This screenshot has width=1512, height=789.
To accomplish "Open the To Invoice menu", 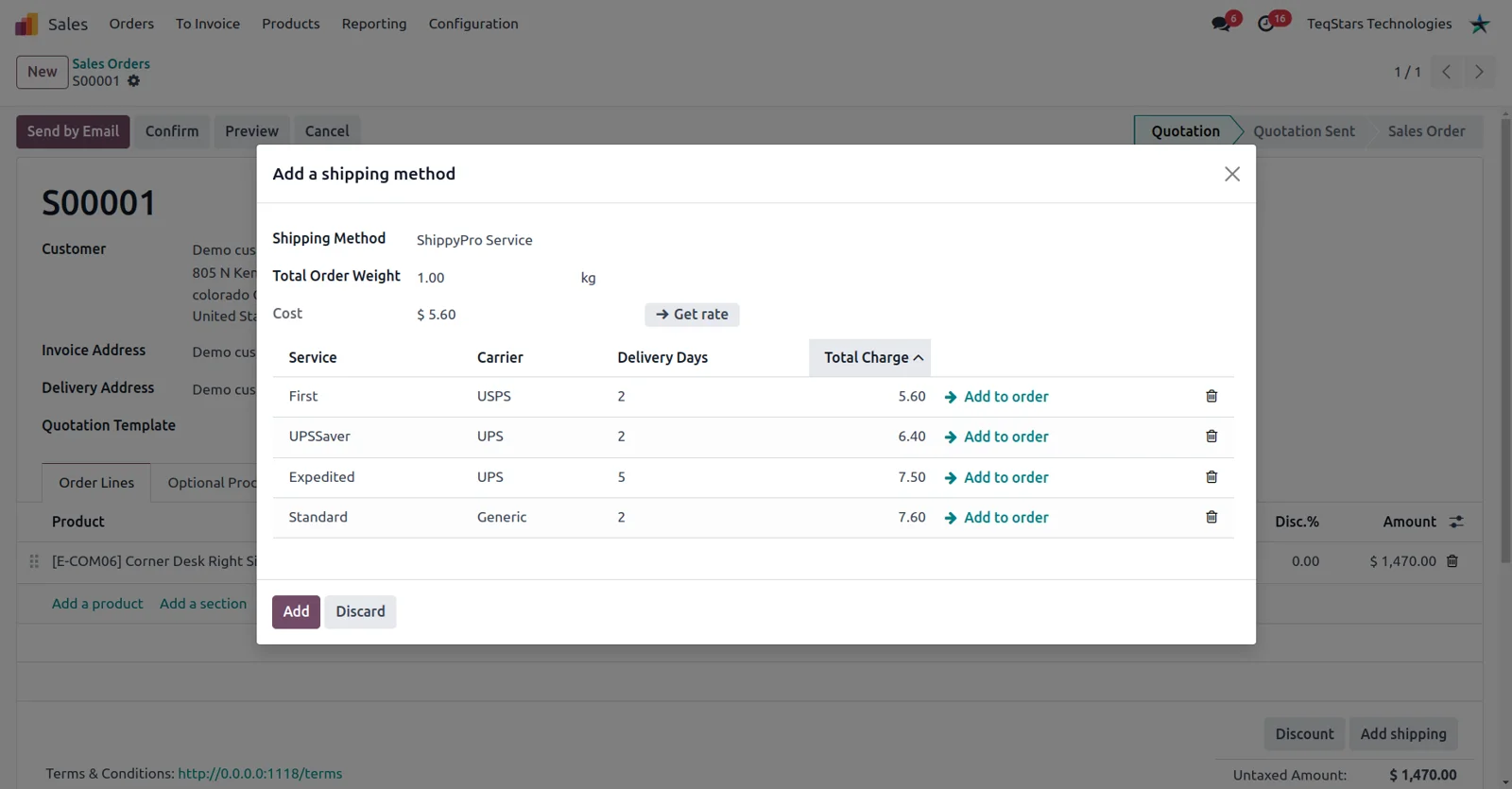I will (208, 24).
